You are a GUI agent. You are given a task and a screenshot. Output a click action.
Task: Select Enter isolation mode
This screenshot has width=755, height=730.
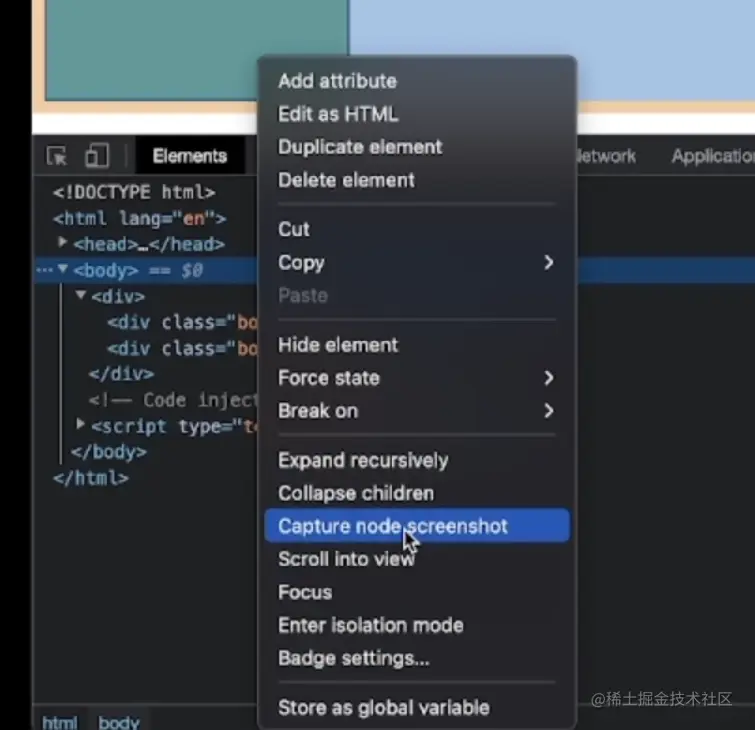point(371,625)
